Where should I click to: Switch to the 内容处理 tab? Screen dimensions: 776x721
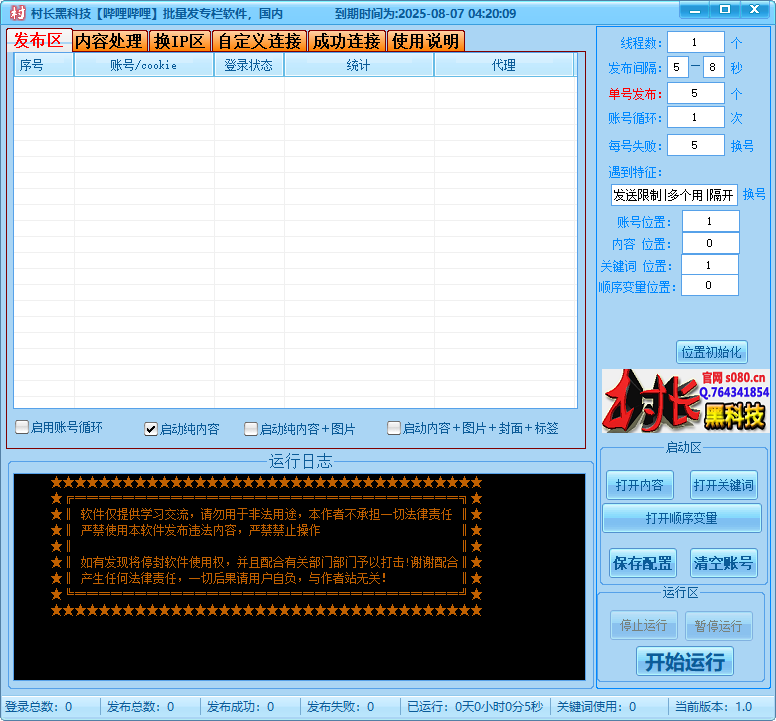pyautogui.click(x=109, y=41)
